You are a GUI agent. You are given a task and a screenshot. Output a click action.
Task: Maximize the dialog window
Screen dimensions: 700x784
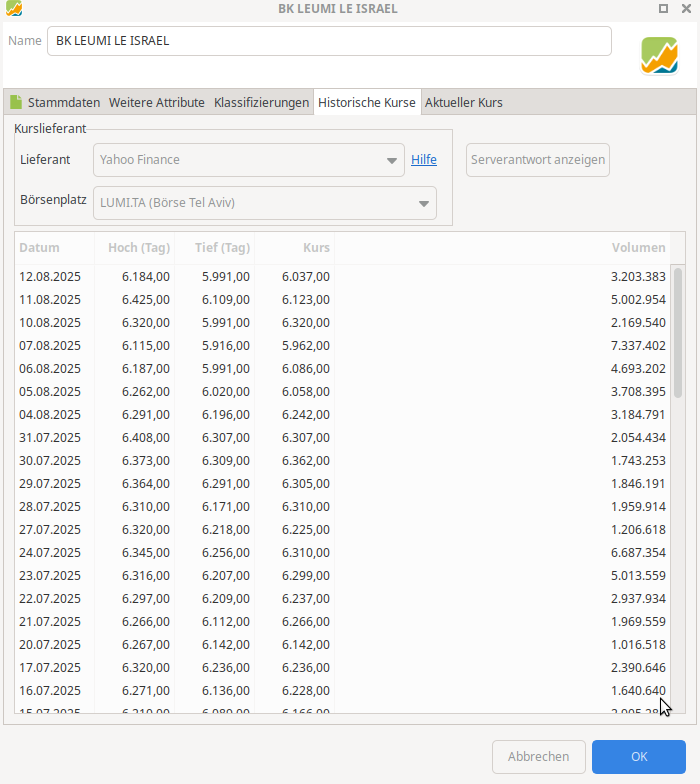pyautogui.click(x=664, y=8)
